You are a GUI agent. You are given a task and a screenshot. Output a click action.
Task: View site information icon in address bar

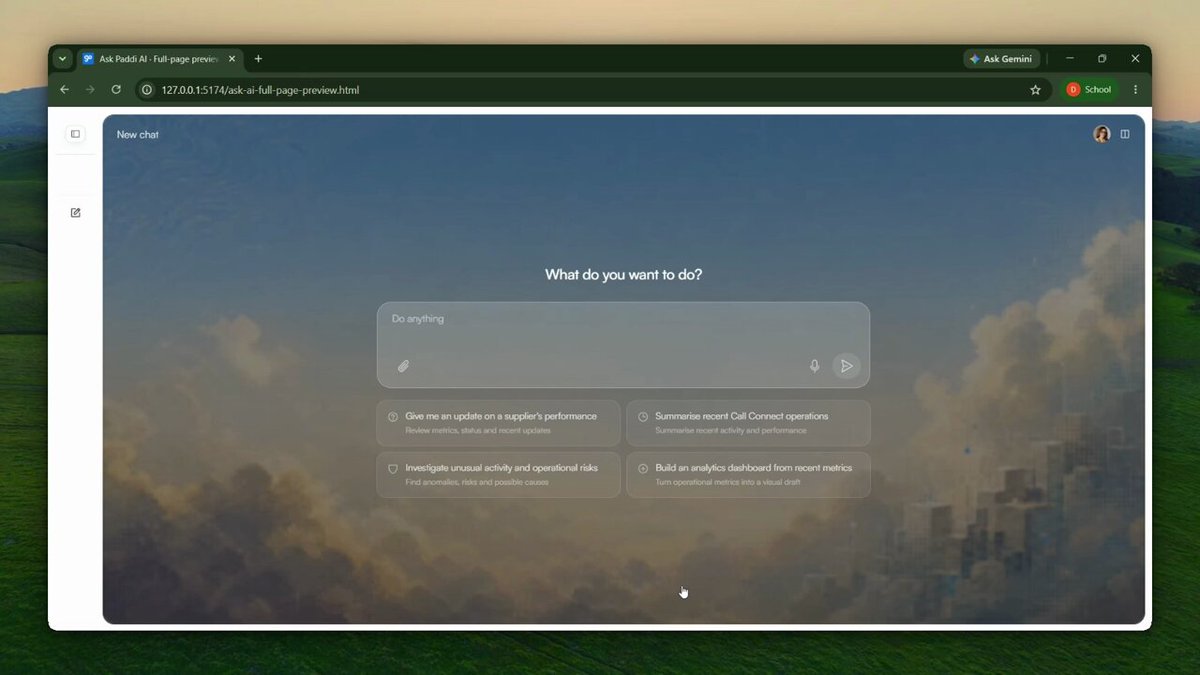[147, 90]
